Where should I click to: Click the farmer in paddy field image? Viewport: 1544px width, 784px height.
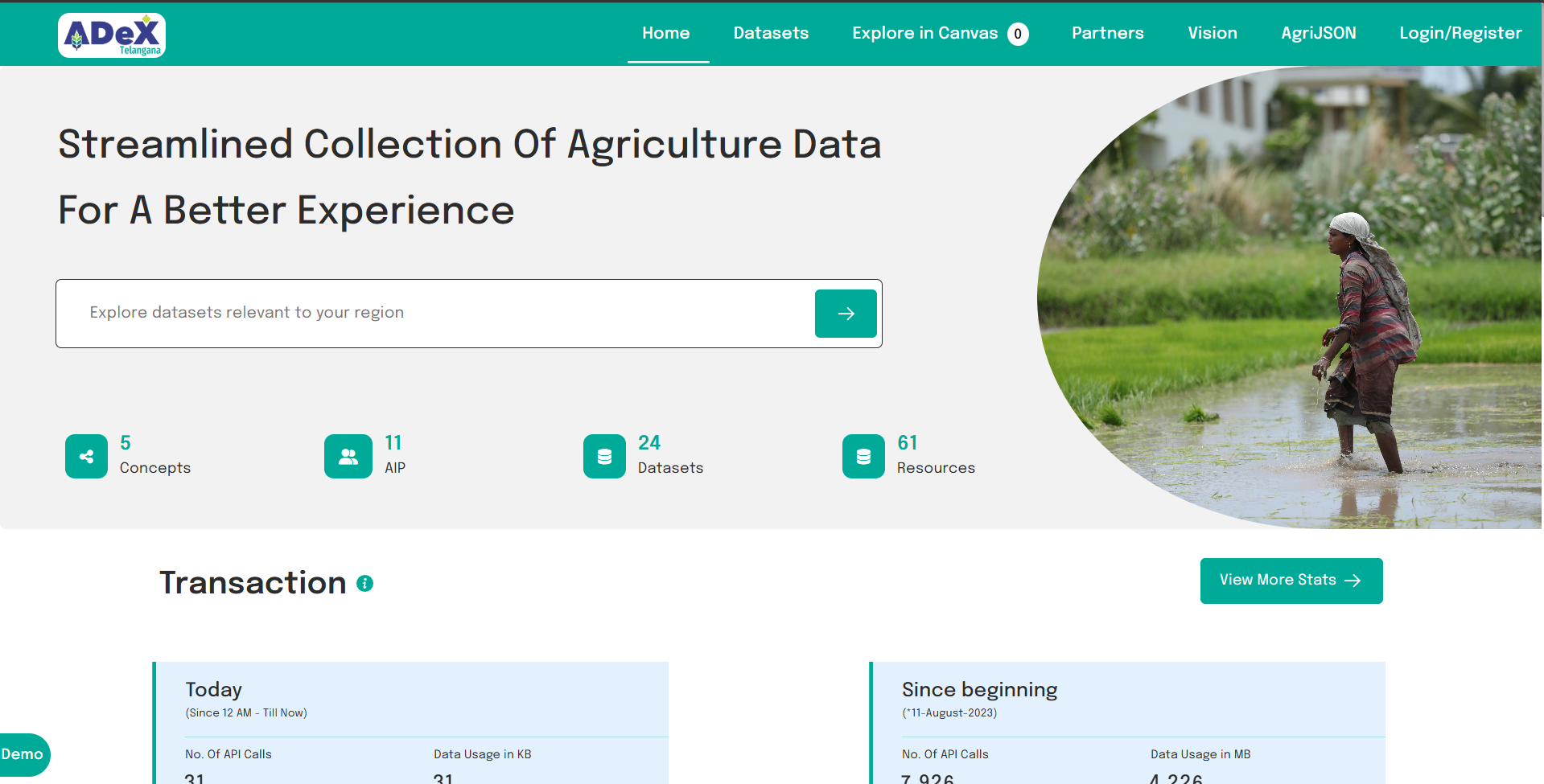tap(1303, 306)
